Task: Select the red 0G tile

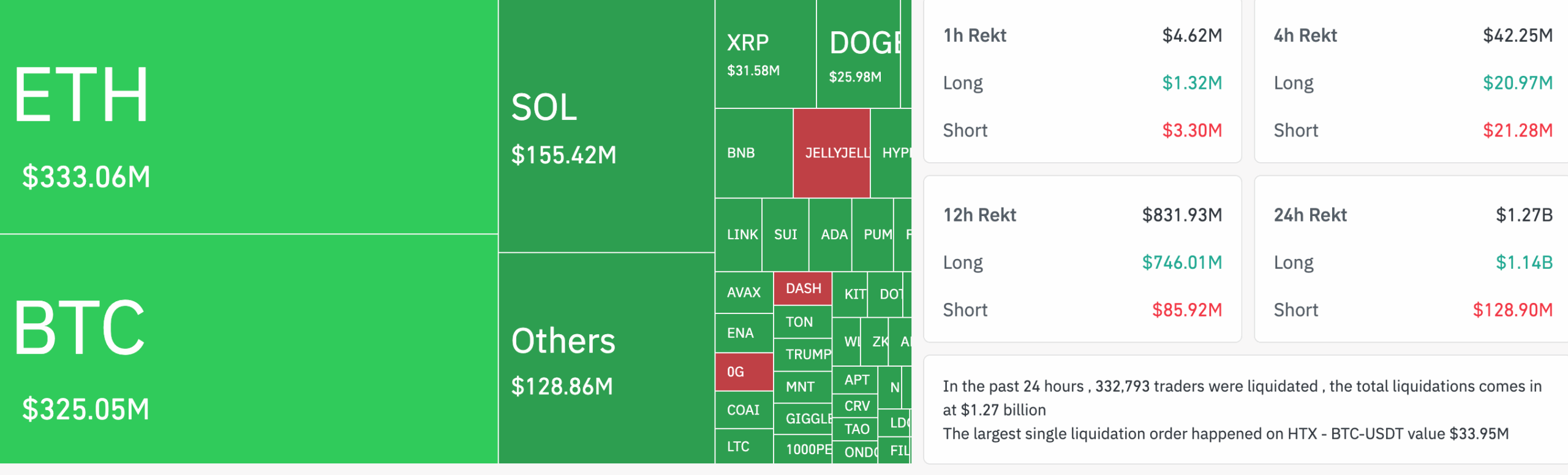Action: click(744, 372)
